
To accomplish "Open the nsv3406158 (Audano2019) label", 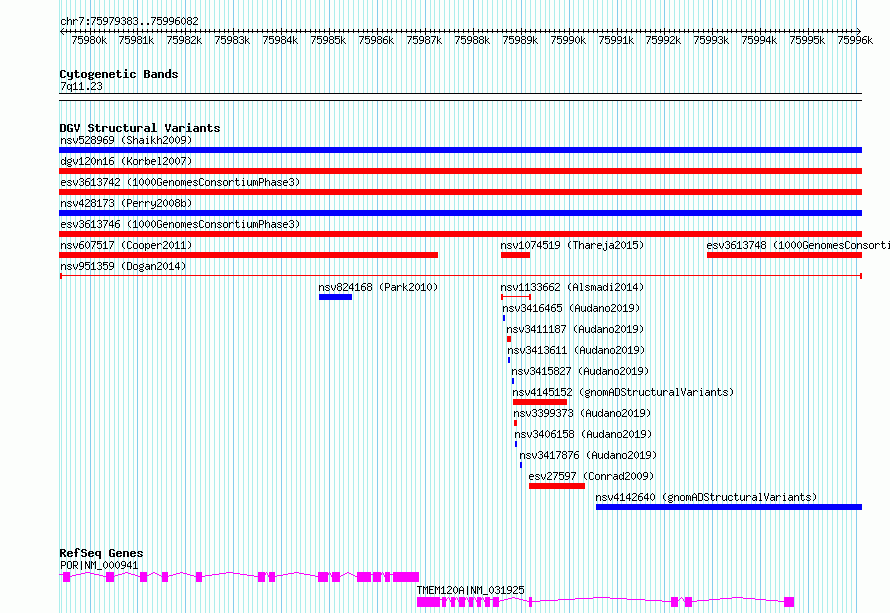I will click(x=583, y=434).
